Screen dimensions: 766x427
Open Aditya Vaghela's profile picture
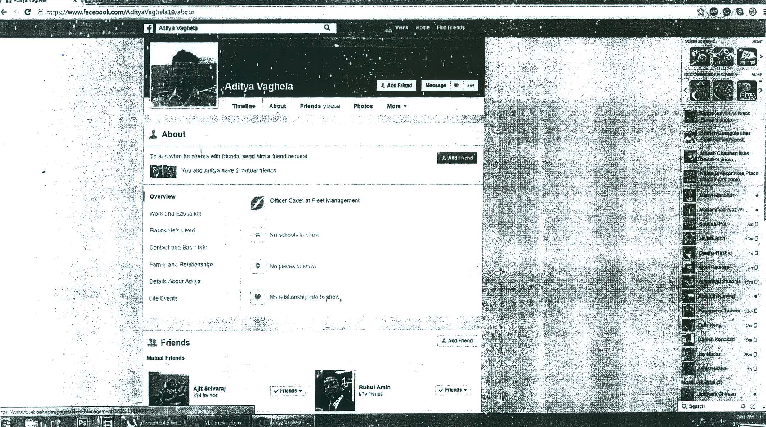tap(184, 74)
